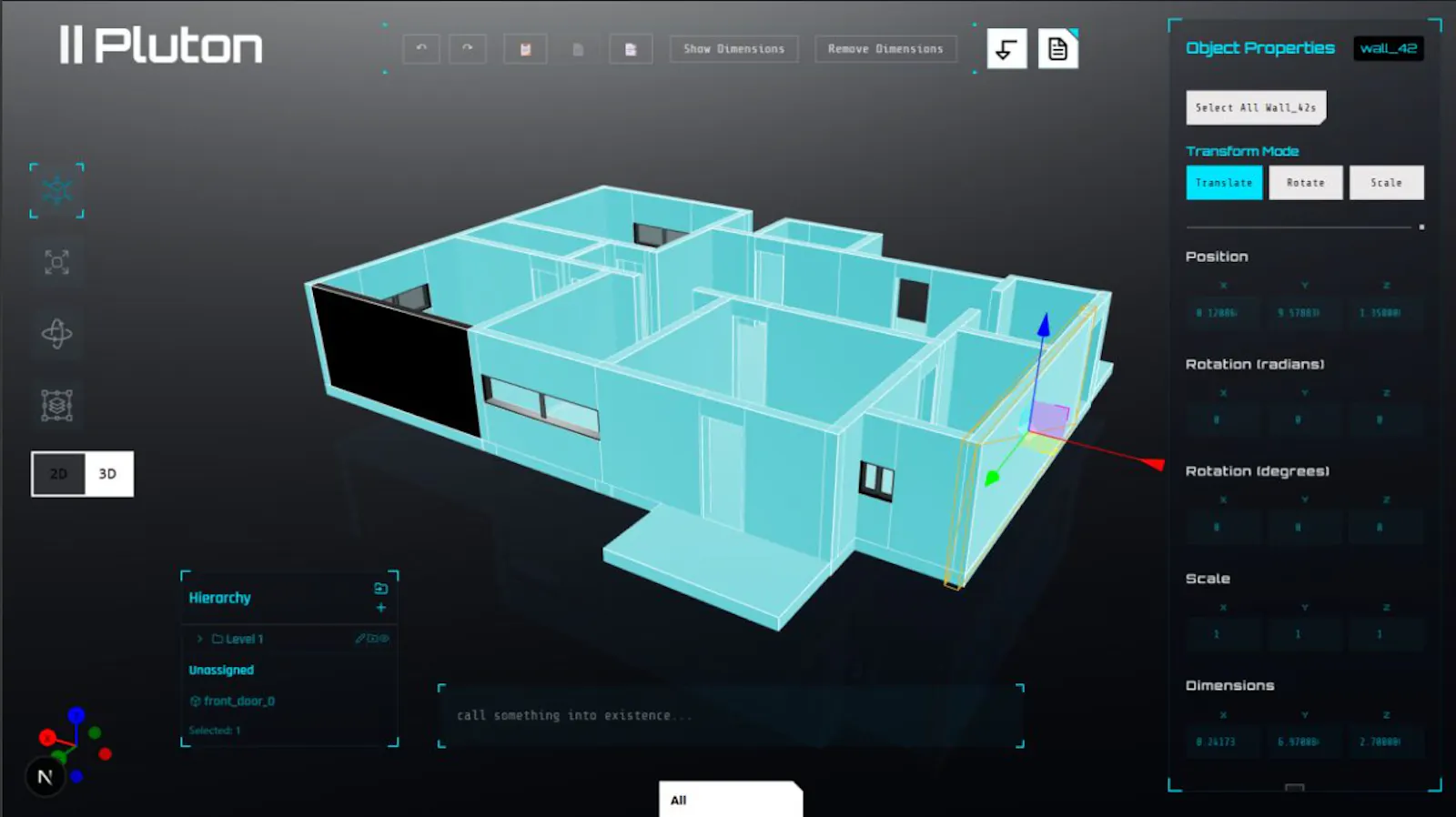Click the folder import icon in Hierarchy

pyautogui.click(x=381, y=589)
